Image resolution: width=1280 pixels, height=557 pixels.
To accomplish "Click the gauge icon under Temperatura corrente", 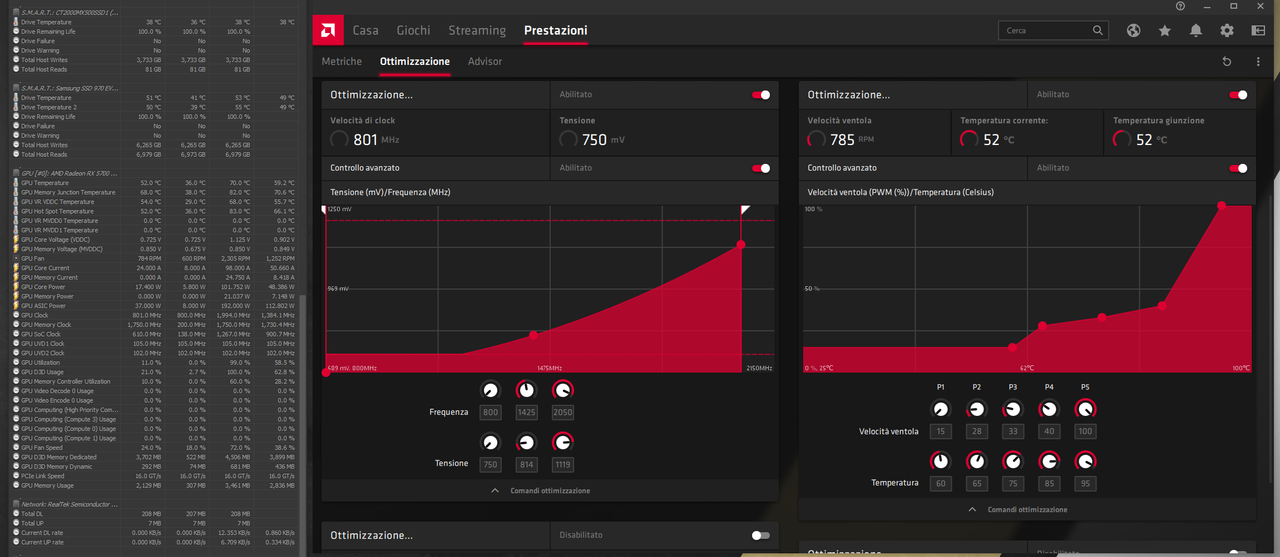I will (969, 140).
